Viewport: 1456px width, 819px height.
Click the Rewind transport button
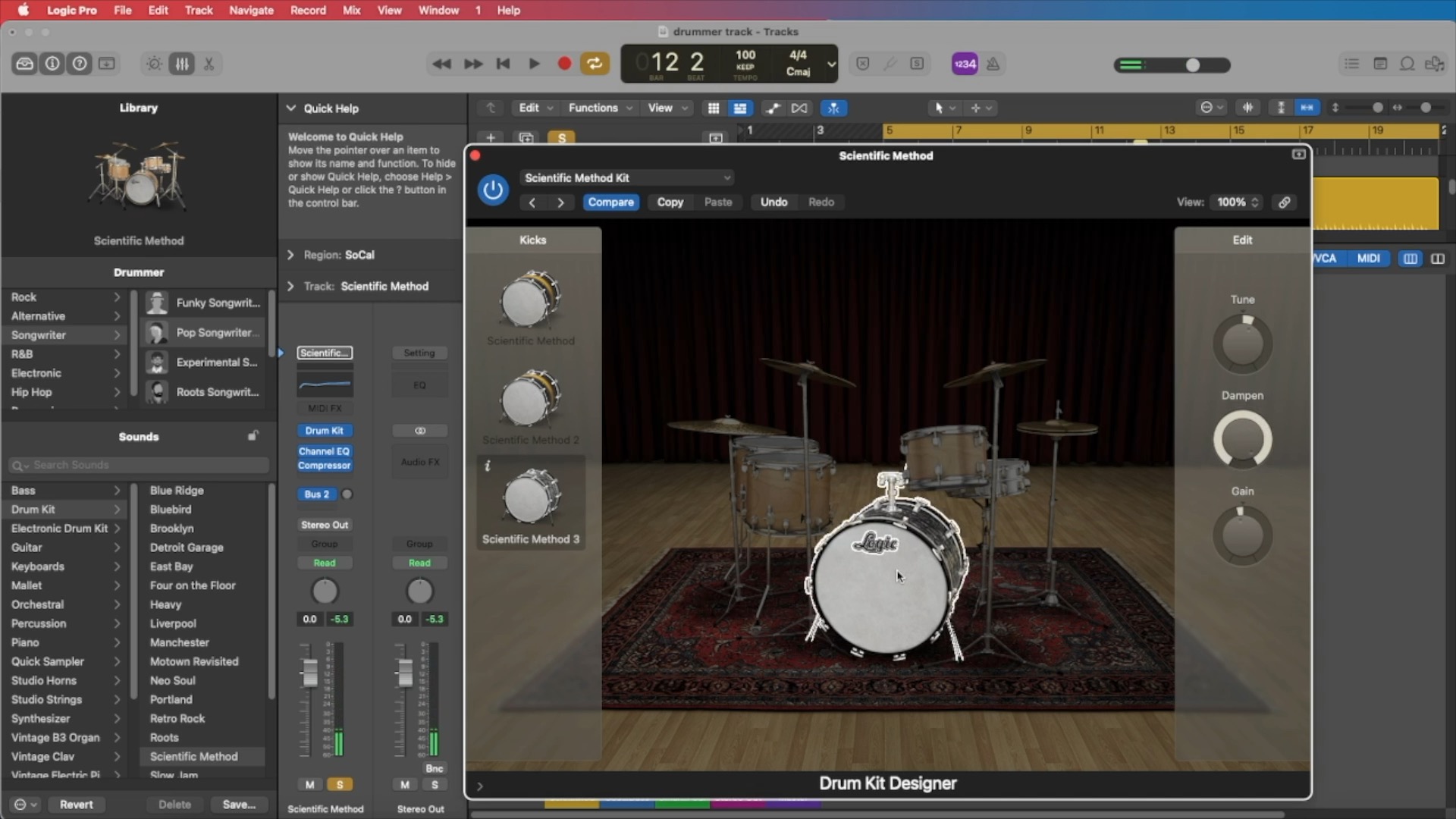[x=441, y=64]
